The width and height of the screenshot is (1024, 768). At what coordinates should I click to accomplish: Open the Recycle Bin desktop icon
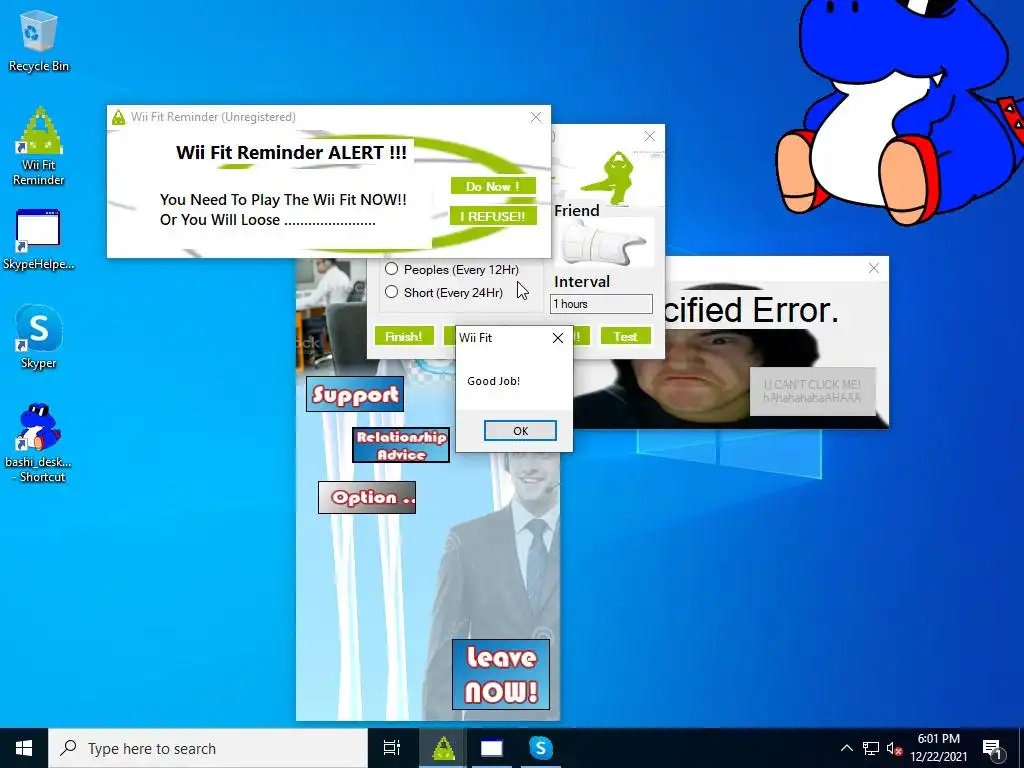click(x=39, y=40)
